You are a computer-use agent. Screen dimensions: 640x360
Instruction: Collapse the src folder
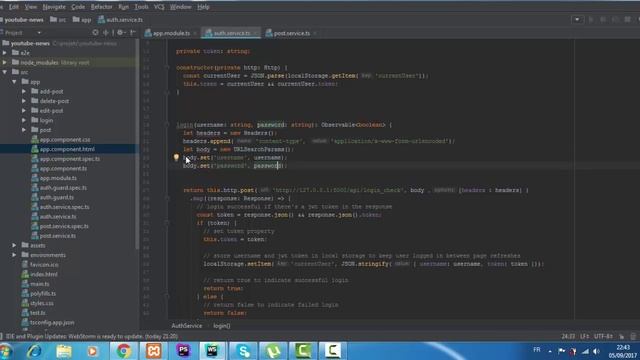tap(4, 72)
